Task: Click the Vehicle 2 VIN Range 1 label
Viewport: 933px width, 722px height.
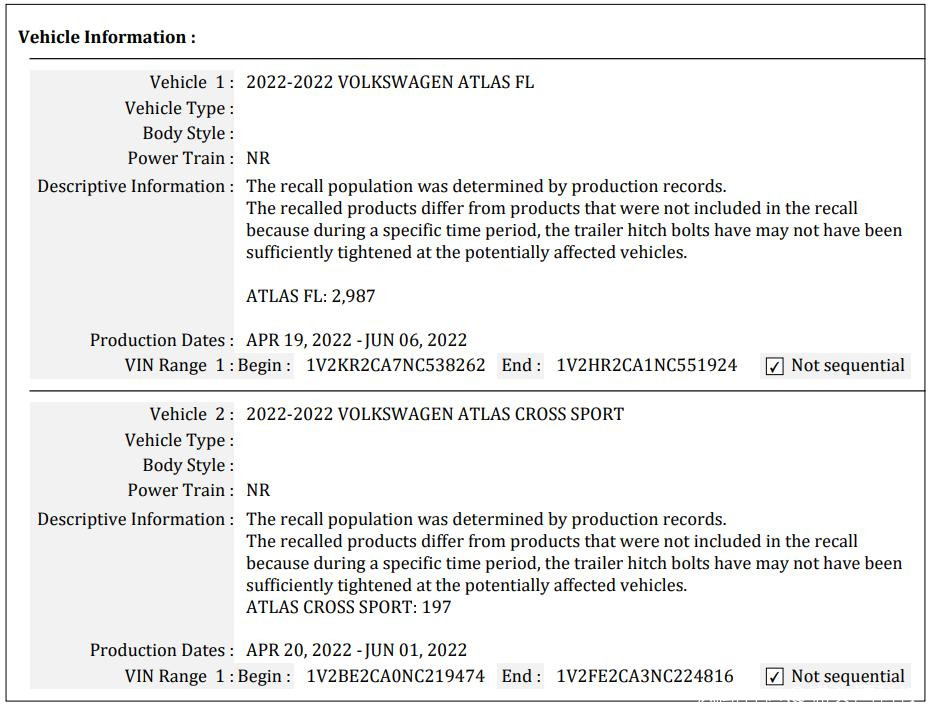Action: click(x=178, y=676)
